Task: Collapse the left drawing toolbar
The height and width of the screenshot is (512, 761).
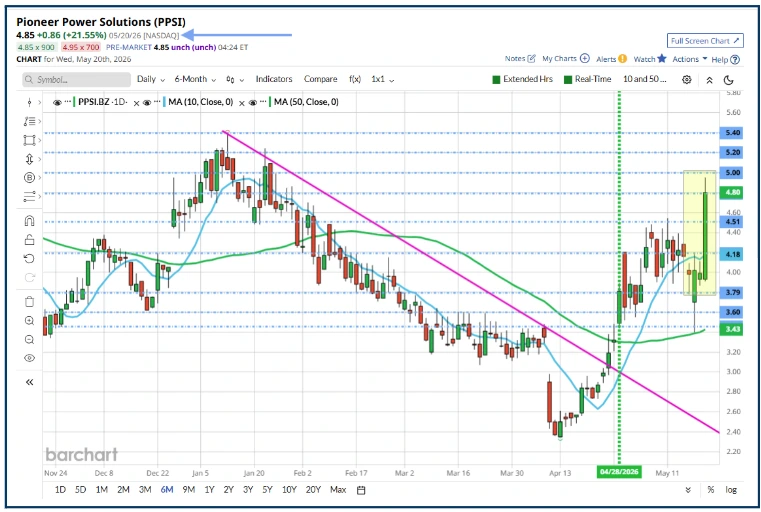Action: pyautogui.click(x=30, y=382)
